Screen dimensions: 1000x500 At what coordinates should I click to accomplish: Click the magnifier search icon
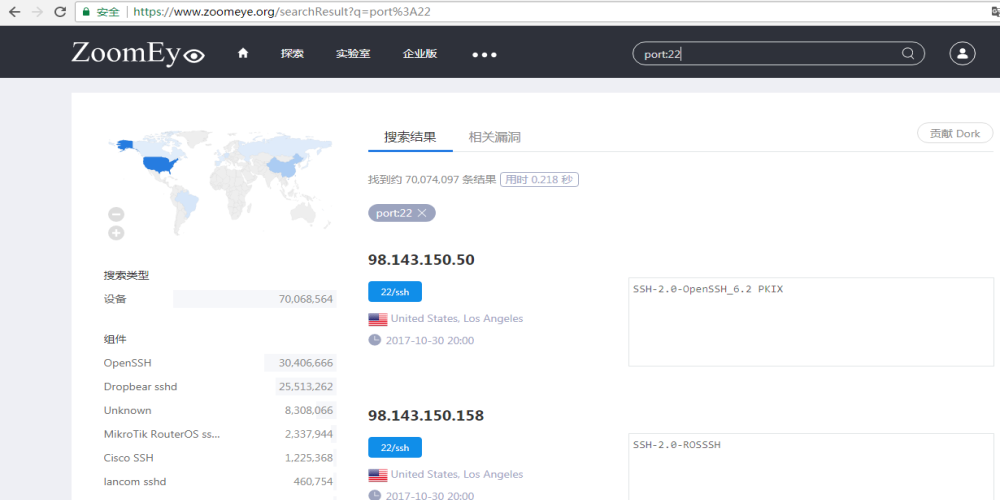coord(908,54)
